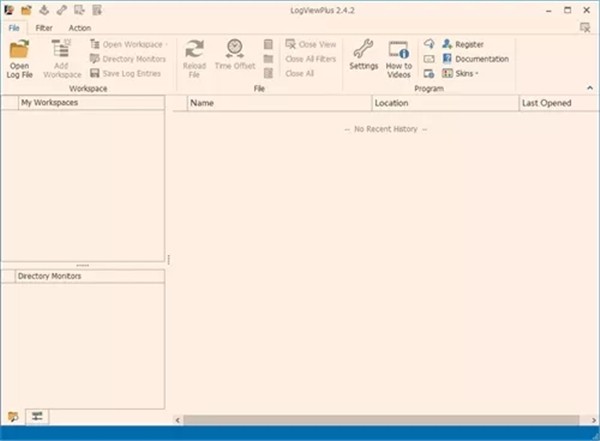Image resolution: width=600 pixels, height=441 pixels.
Task: Click the LogViewPlus app icon in the title bar
Action: pyautogui.click(x=9, y=10)
